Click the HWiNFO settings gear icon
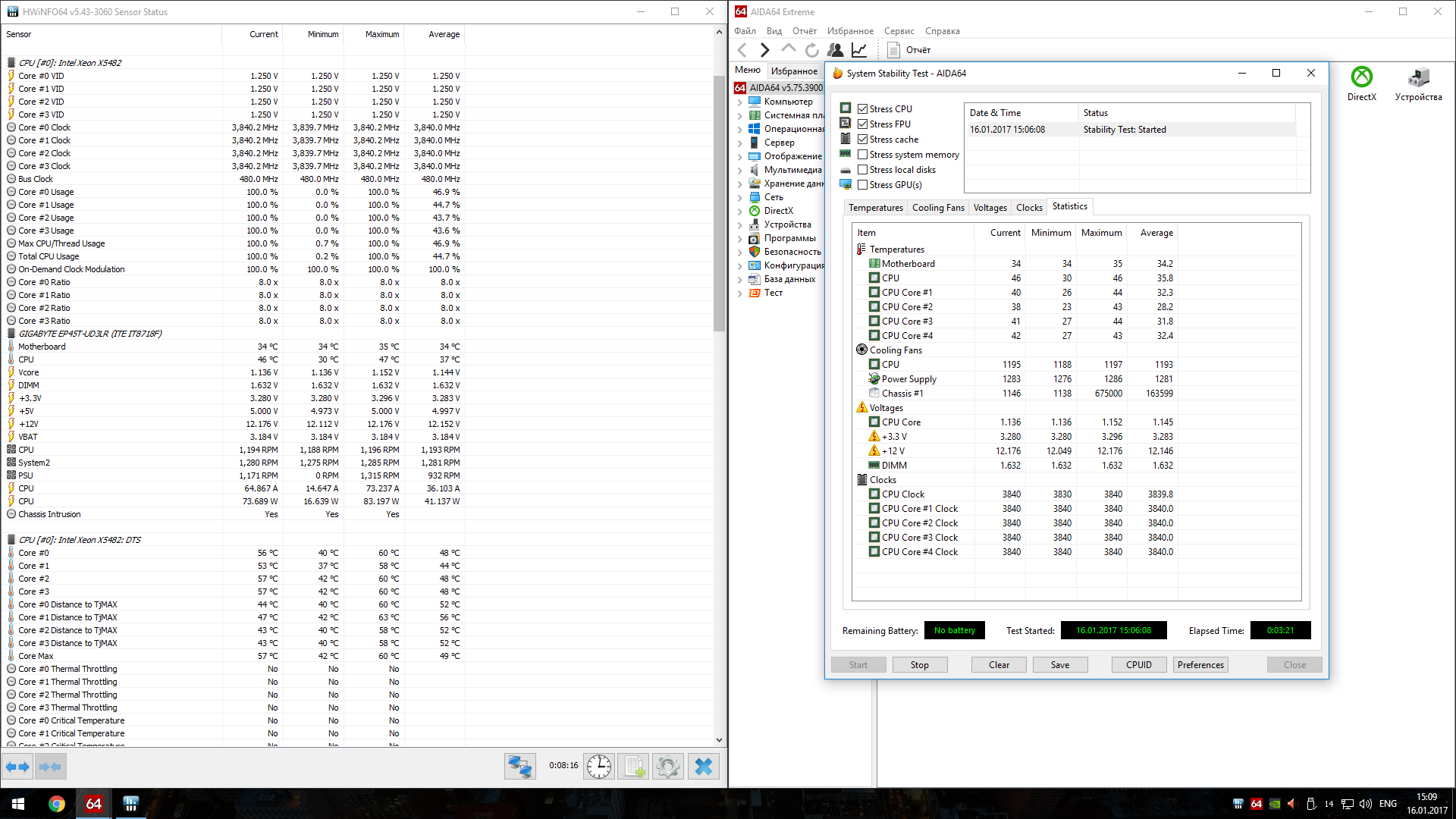The width and height of the screenshot is (1456, 819). [668, 767]
